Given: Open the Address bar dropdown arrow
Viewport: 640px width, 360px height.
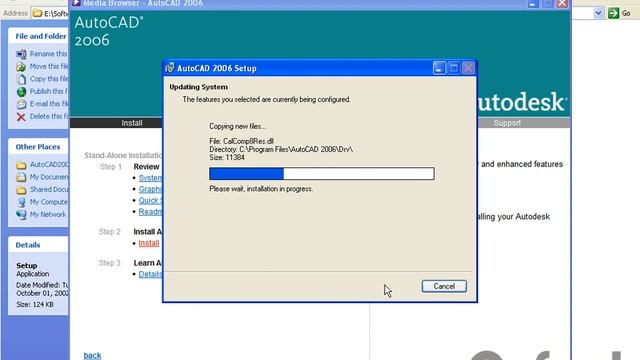Looking at the screenshot, I should tap(598, 13).
